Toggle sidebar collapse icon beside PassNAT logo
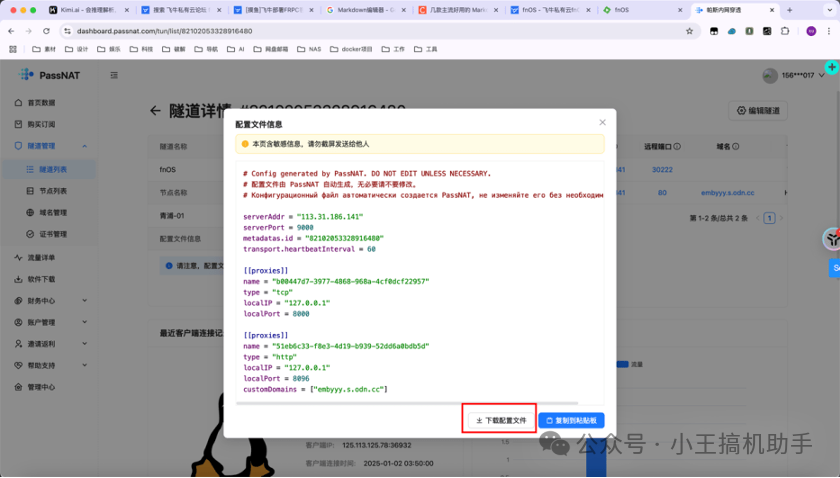This screenshot has height=478, width=840. 114,75
